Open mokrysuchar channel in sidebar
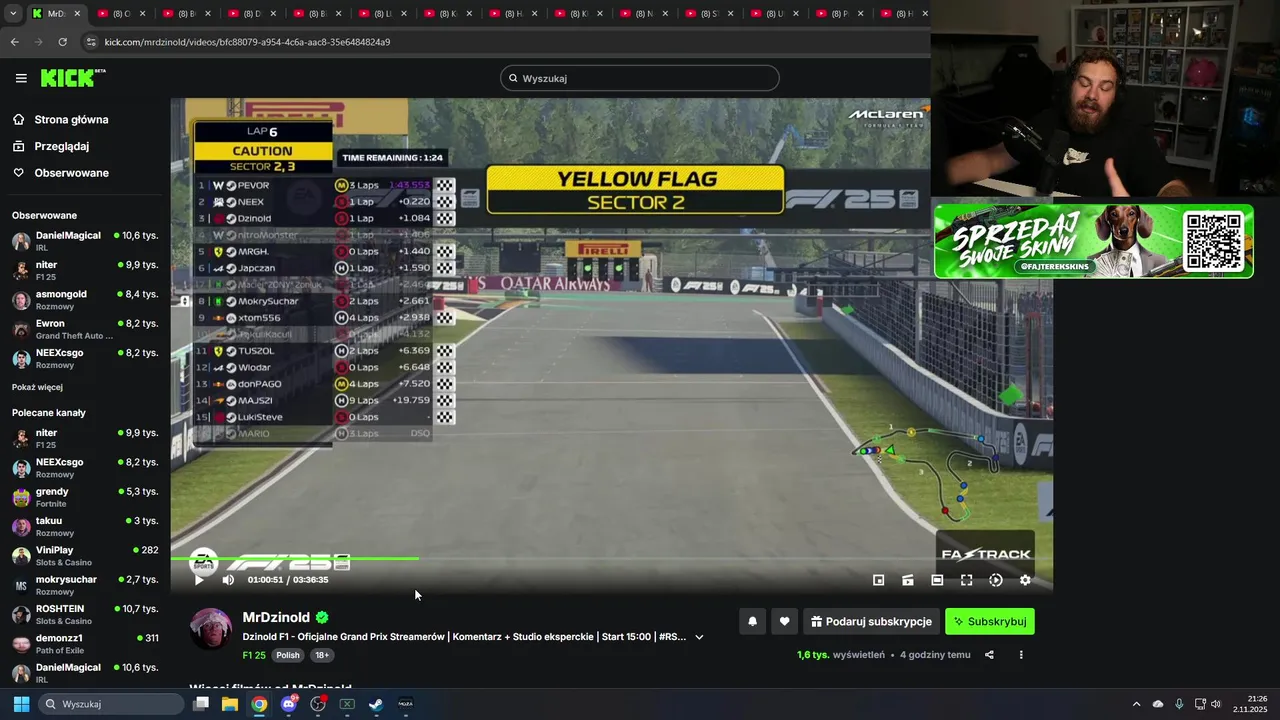1280x720 pixels. [85, 585]
